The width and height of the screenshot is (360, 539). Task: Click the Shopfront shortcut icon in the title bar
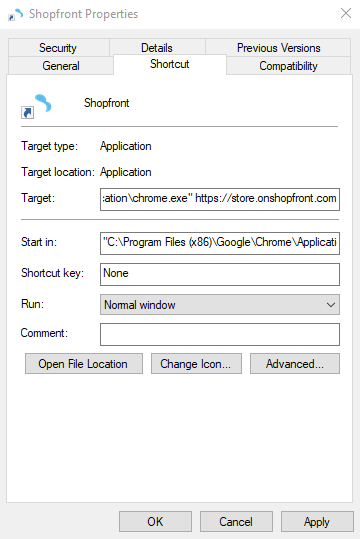16,14
